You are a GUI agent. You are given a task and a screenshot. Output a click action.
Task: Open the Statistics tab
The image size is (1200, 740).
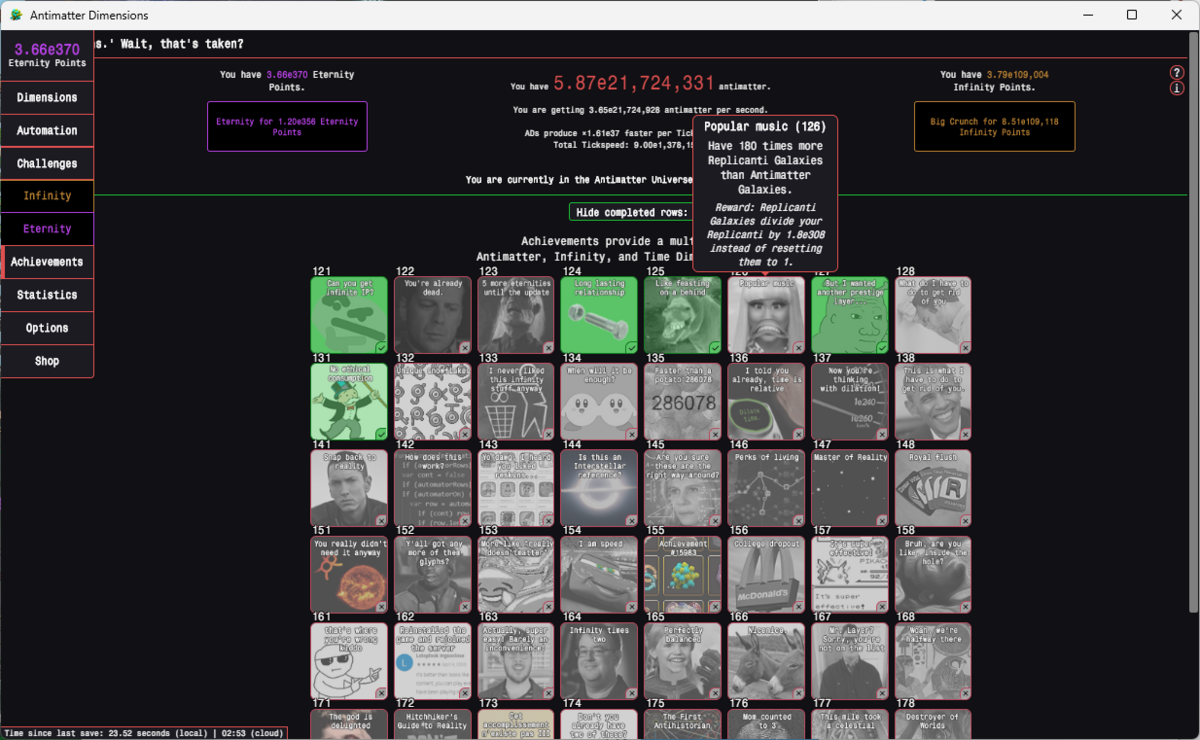(x=47, y=295)
